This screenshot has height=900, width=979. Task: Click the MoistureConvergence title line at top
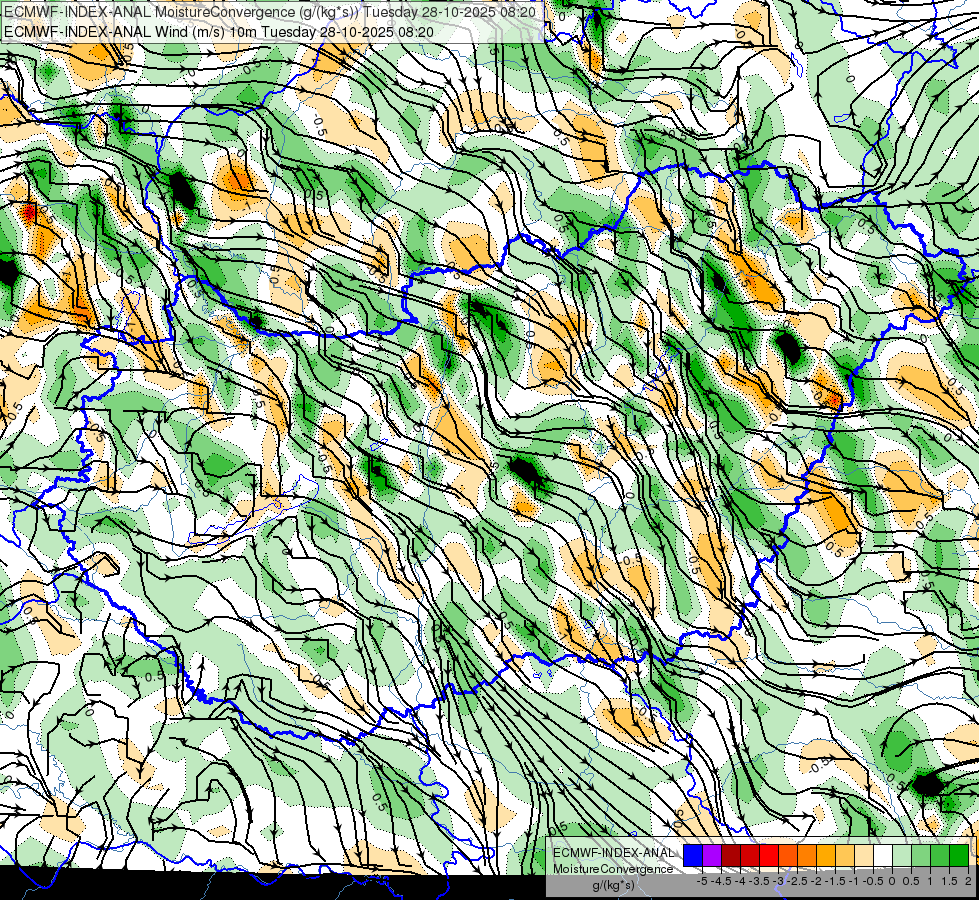(x=270, y=12)
